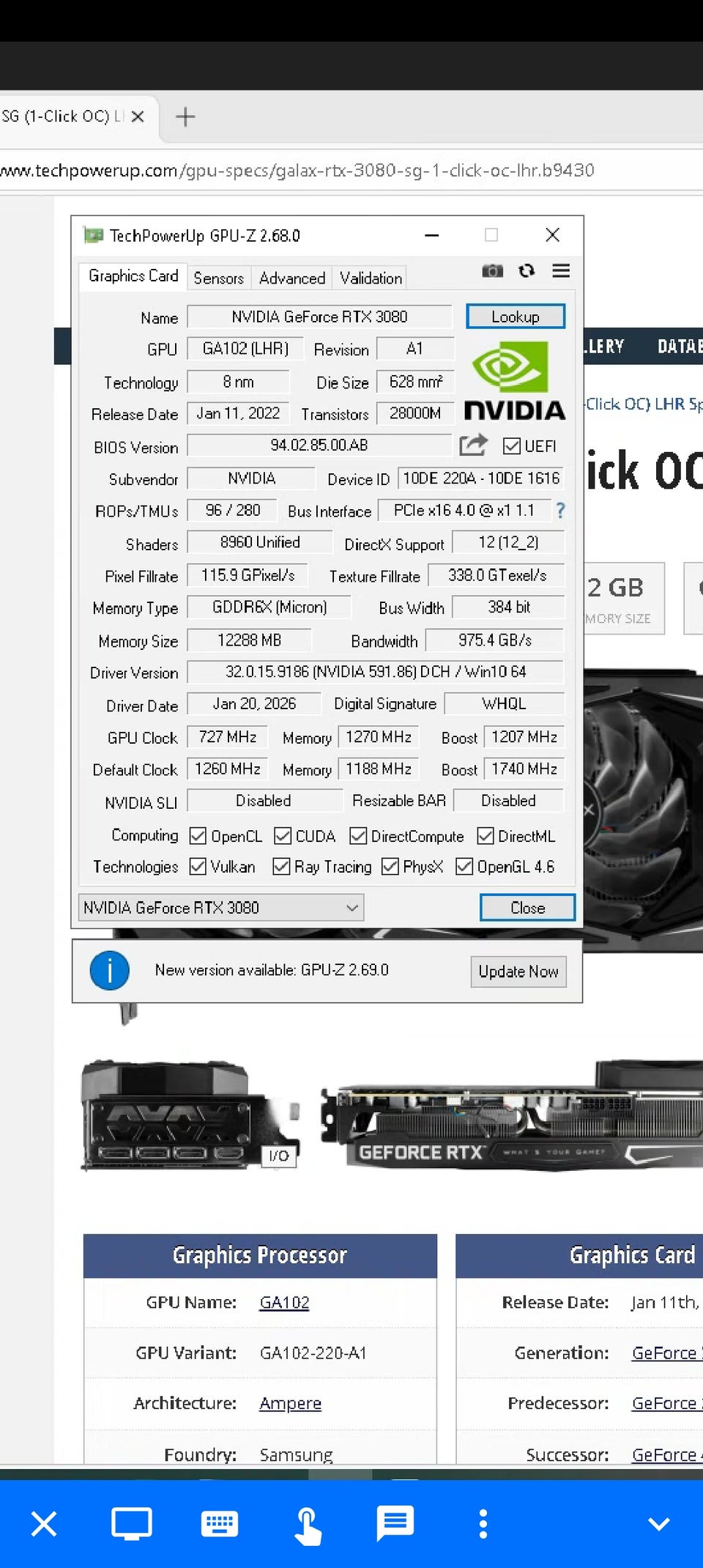Toggle the OpenGL 4.6 checkbox

tap(464, 867)
